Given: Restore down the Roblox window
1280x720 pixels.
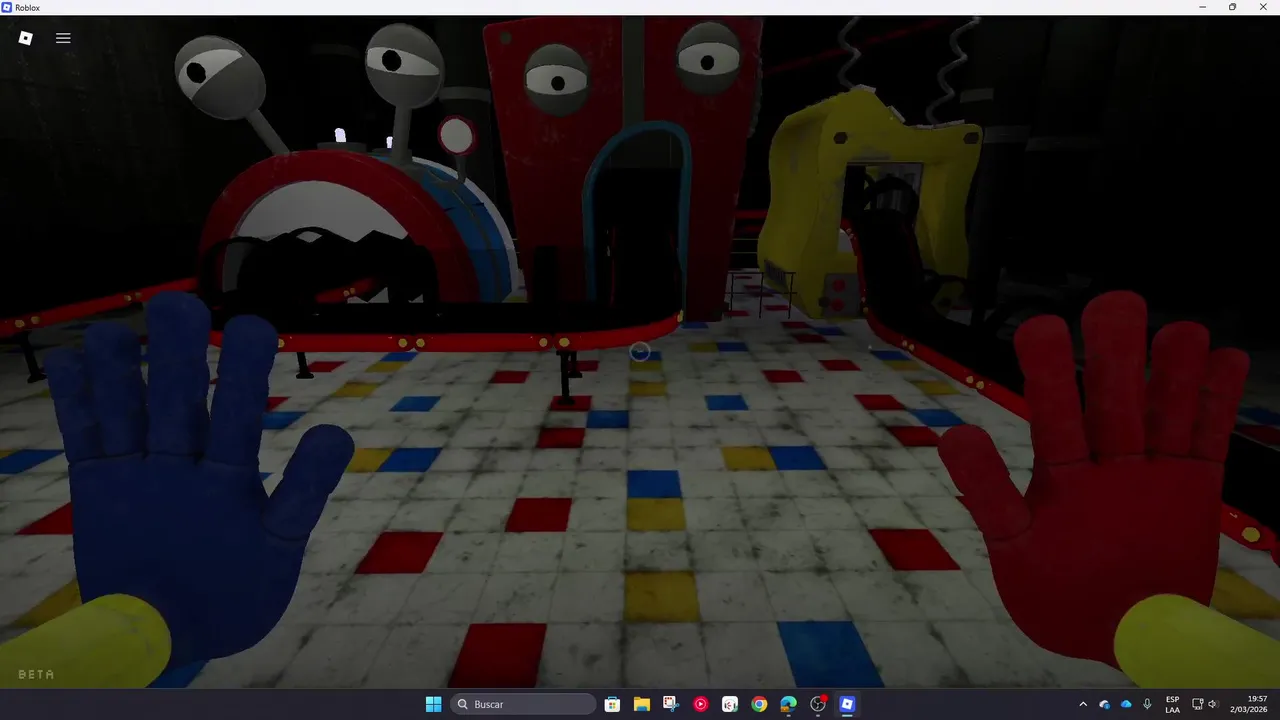Looking at the screenshot, I should pos(1232,7).
